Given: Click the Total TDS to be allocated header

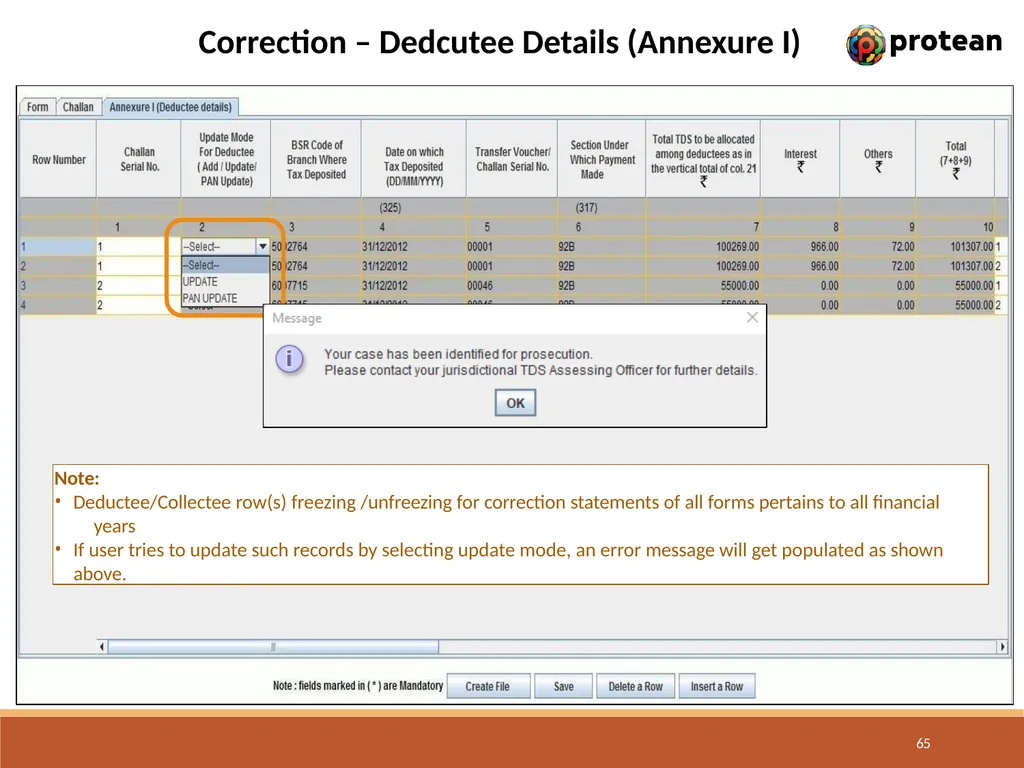Looking at the screenshot, I should [703, 159].
